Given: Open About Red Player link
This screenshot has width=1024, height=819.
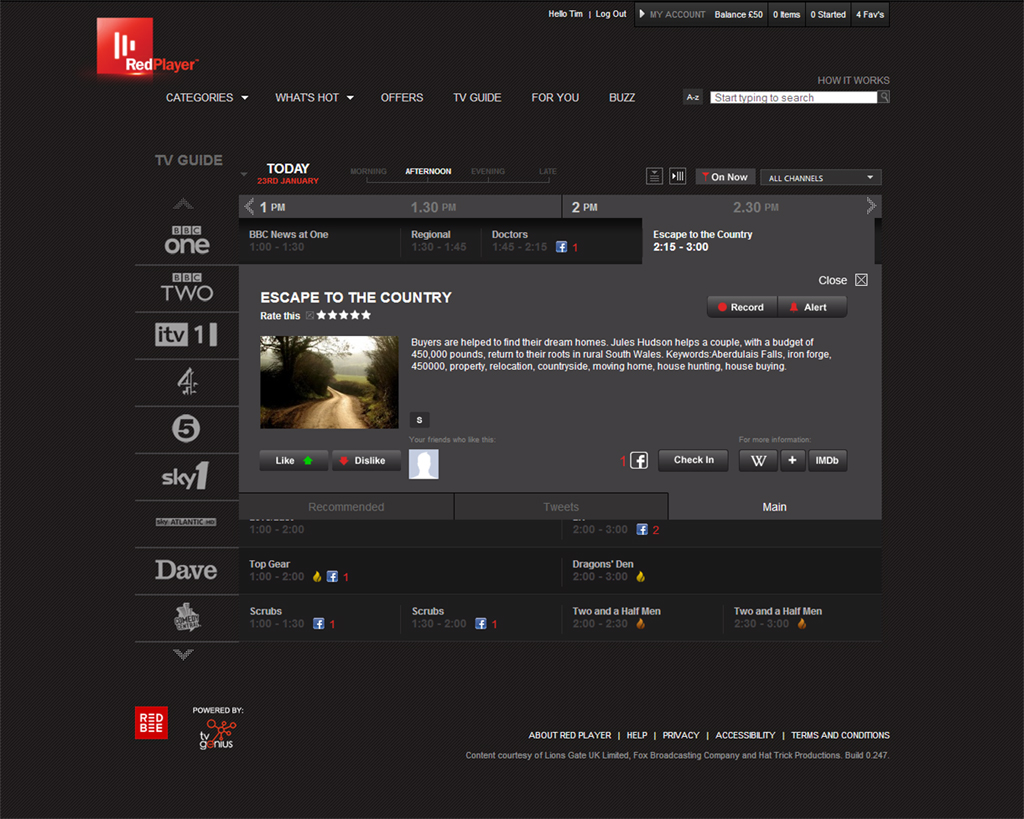Looking at the screenshot, I should coord(569,735).
